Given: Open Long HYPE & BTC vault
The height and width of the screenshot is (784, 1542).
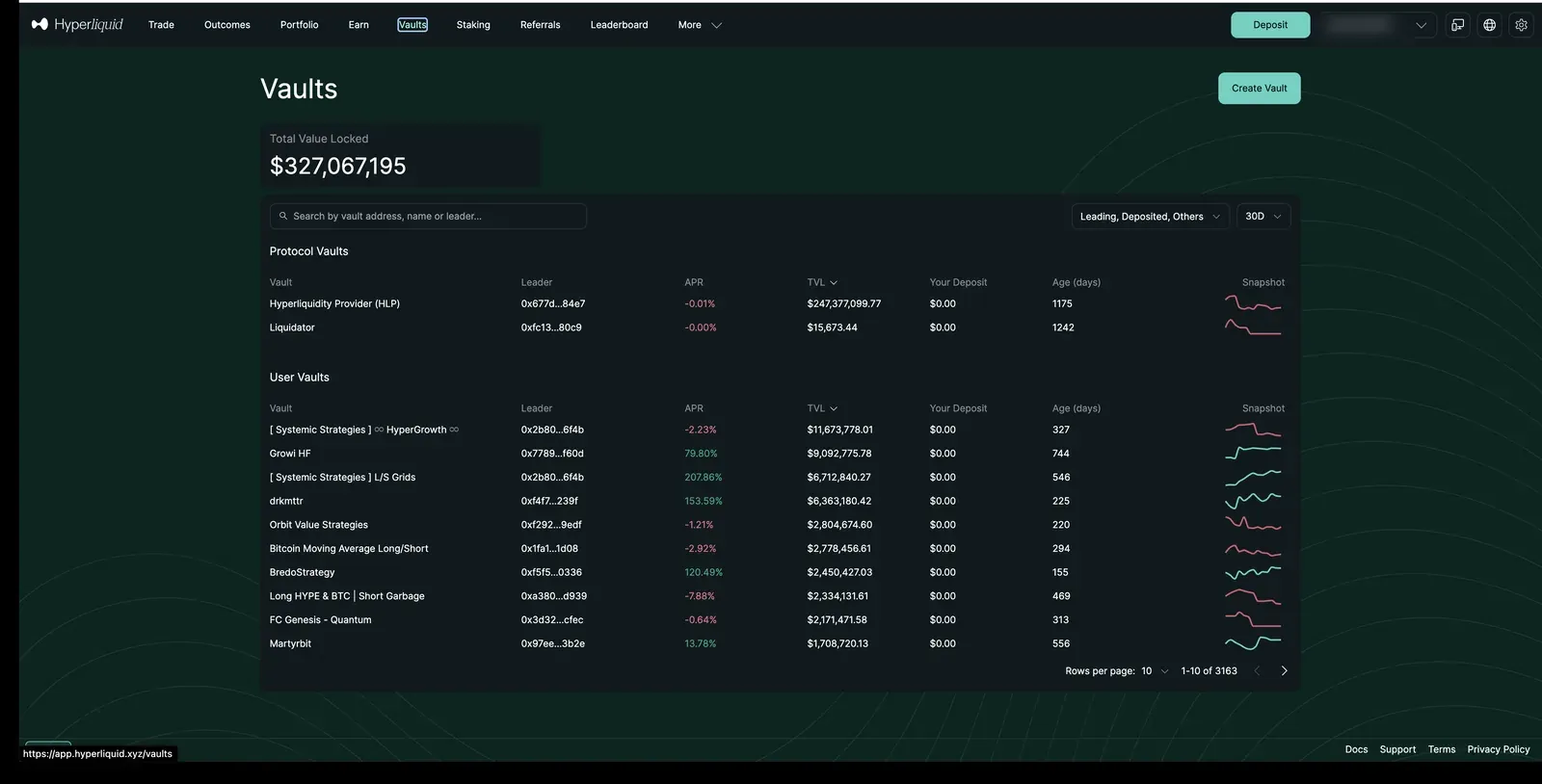Looking at the screenshot, I should [347, 596].
